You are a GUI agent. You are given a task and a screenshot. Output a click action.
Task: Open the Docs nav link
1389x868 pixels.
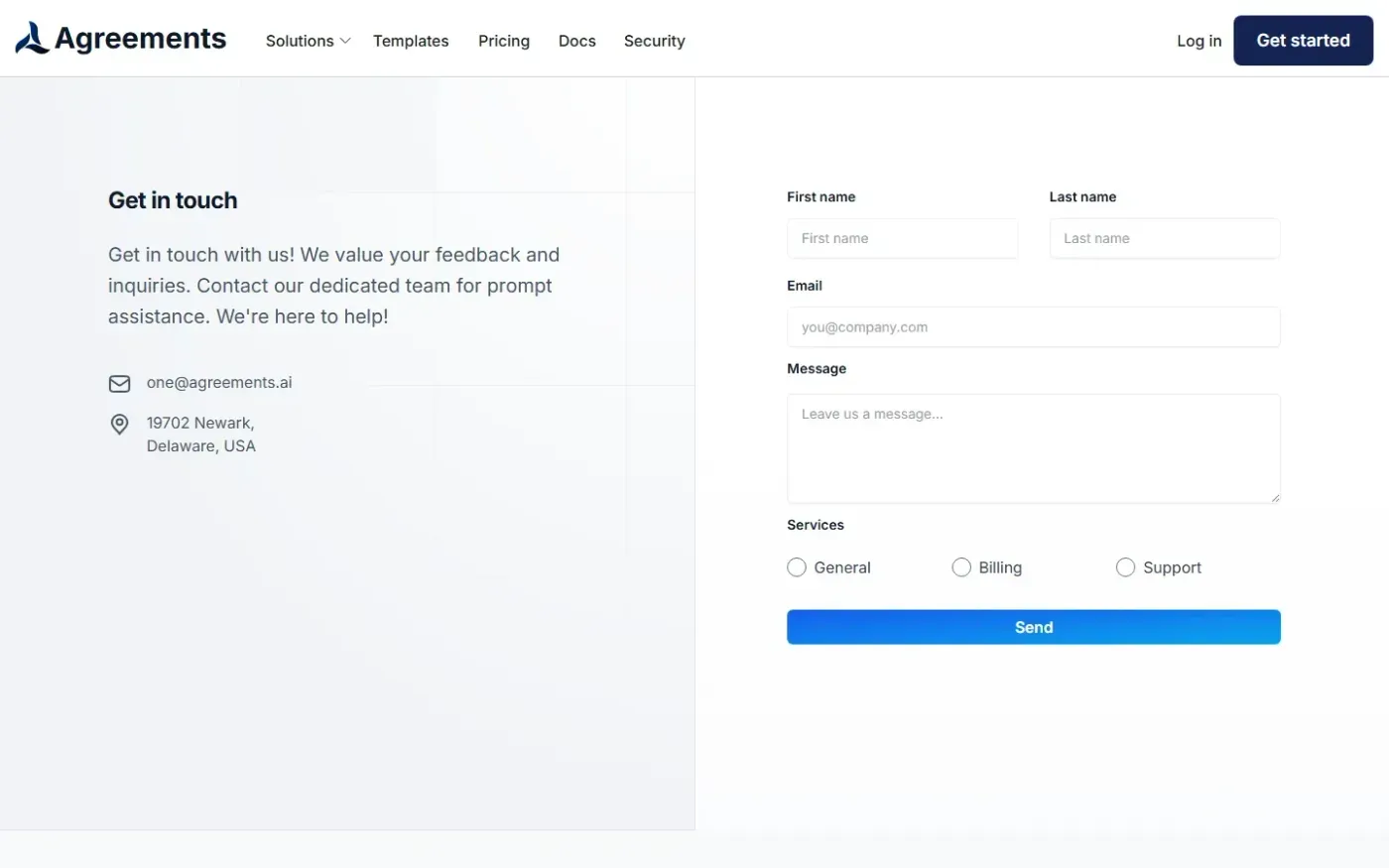click(x=577, y=41)
